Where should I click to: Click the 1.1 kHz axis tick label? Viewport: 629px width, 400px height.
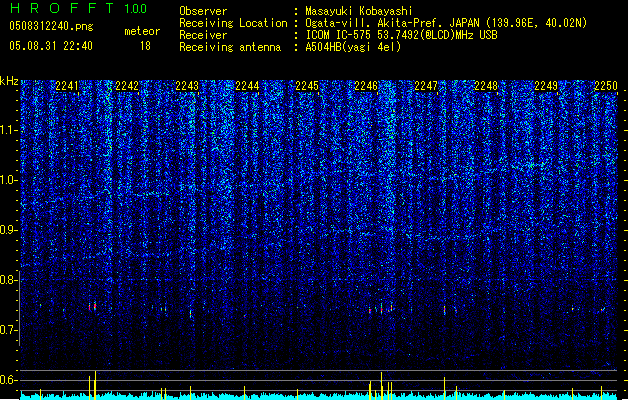tap(9, 130)
